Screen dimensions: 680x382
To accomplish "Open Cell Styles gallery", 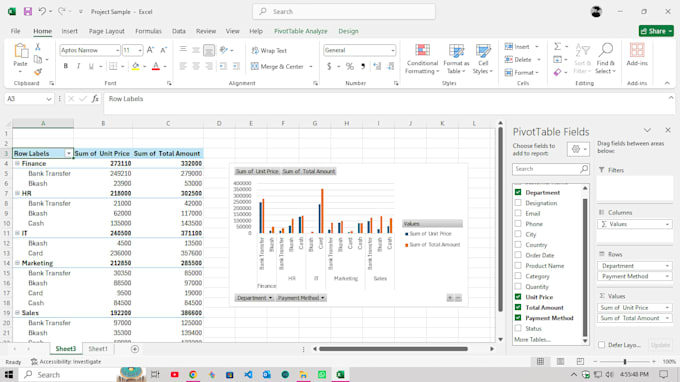I will [482, 59].
